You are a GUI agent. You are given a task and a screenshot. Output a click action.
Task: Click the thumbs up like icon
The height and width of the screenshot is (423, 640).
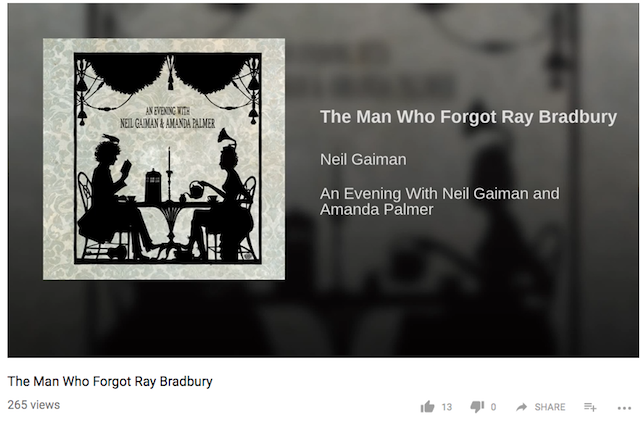point(427,406)
